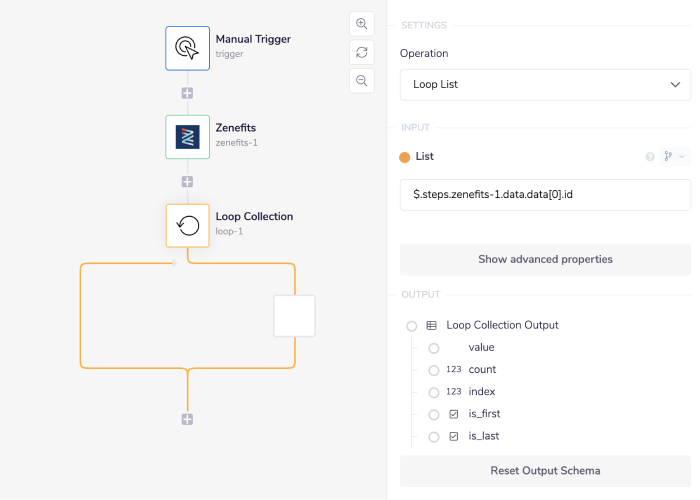Add step between Zenefits and Loop Collection

click(x=187, y=182)
